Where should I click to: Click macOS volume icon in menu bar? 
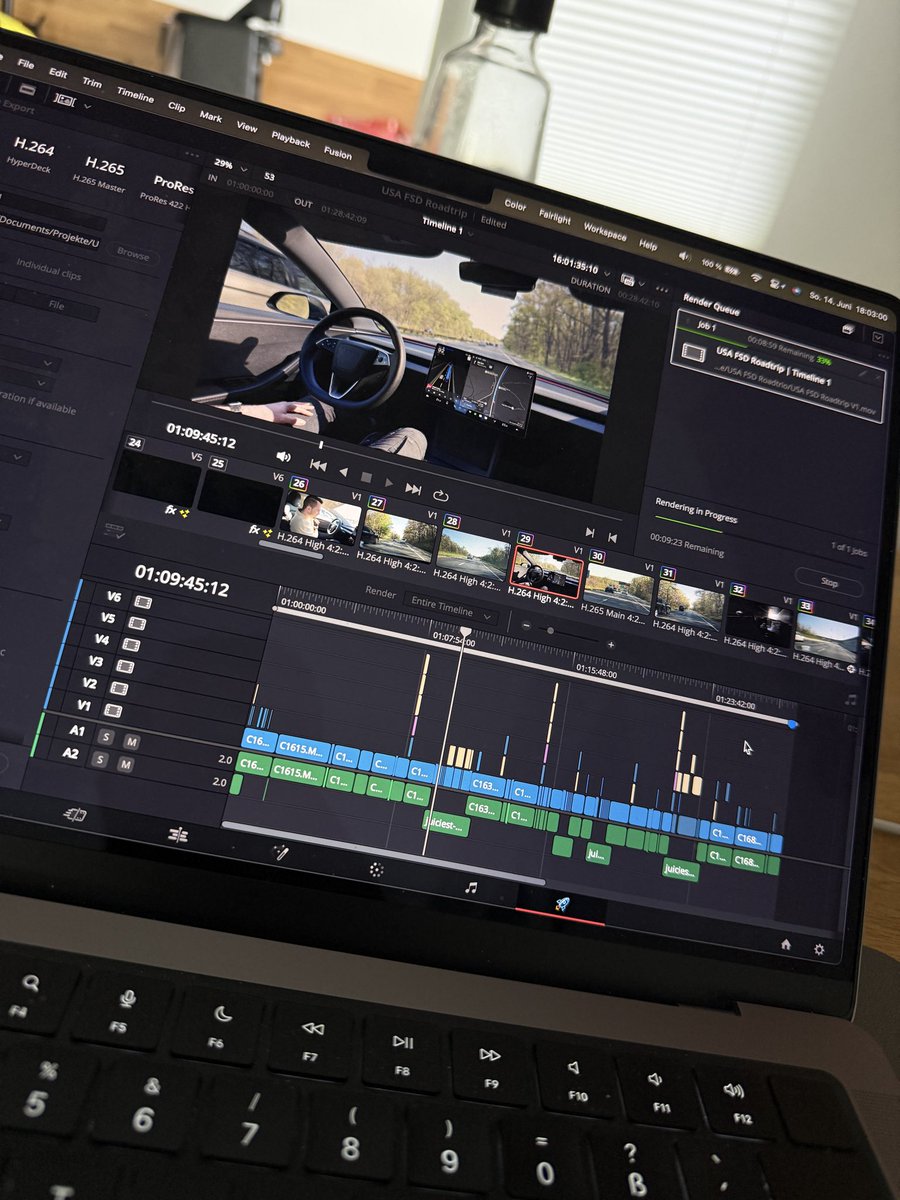pos(685,256)
